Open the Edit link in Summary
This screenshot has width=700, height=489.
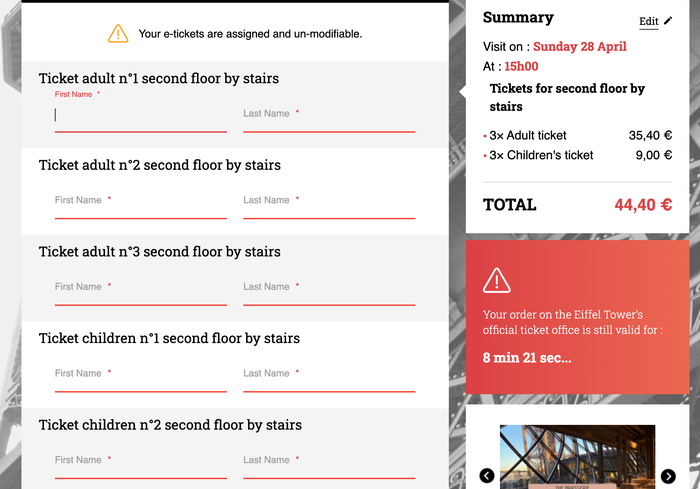pos(649,21)
